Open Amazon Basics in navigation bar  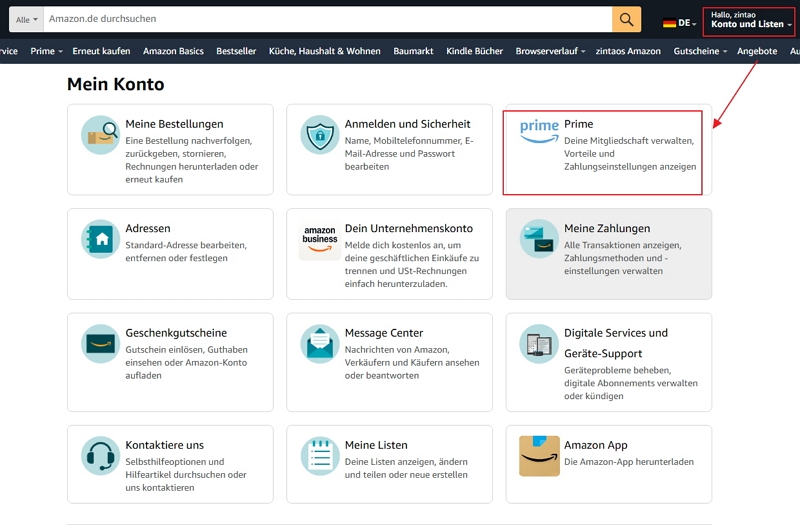(173, 51)
